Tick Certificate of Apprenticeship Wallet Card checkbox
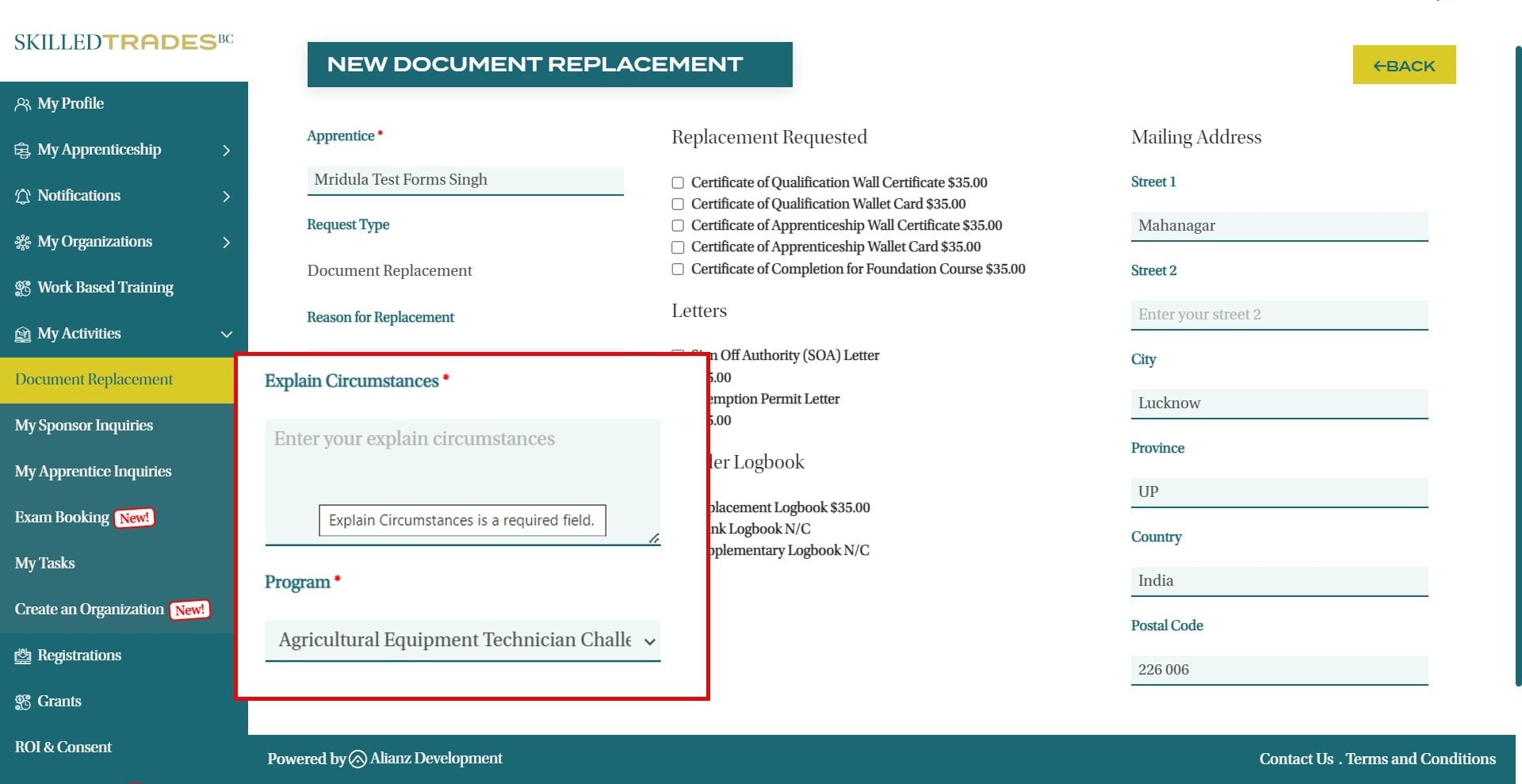 [x=678, y=247]
